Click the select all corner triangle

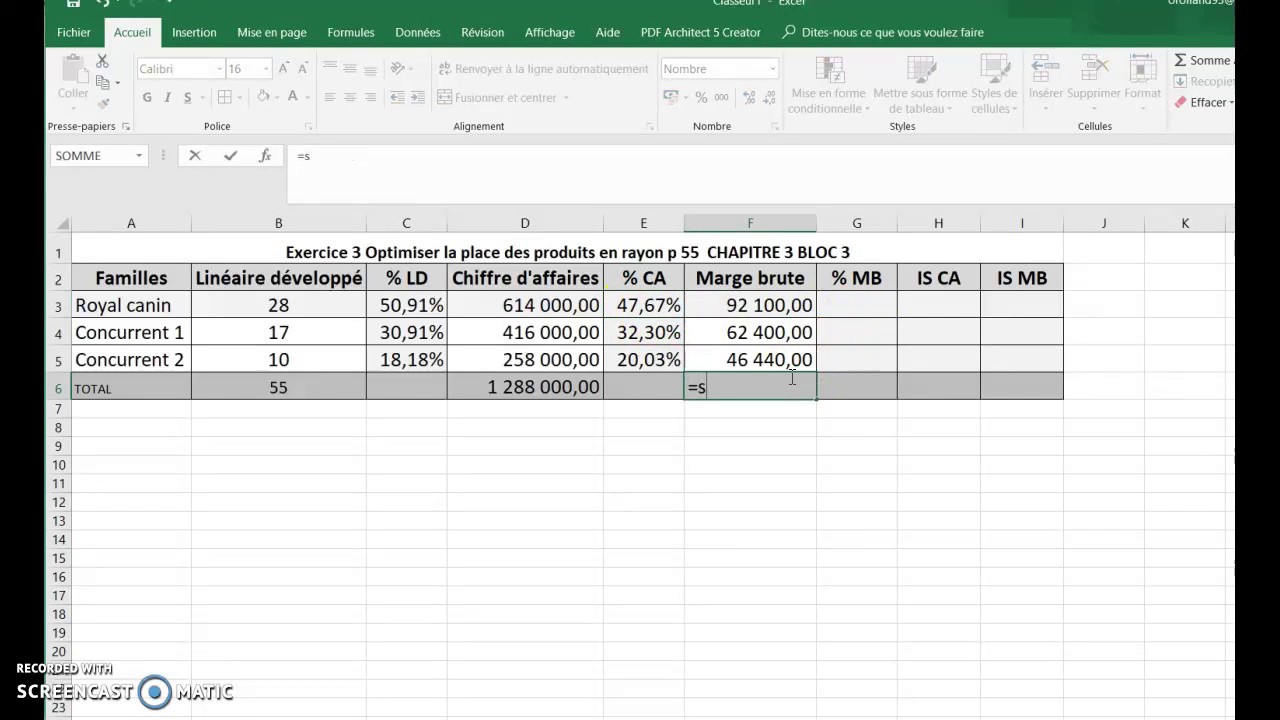point(63,224)
